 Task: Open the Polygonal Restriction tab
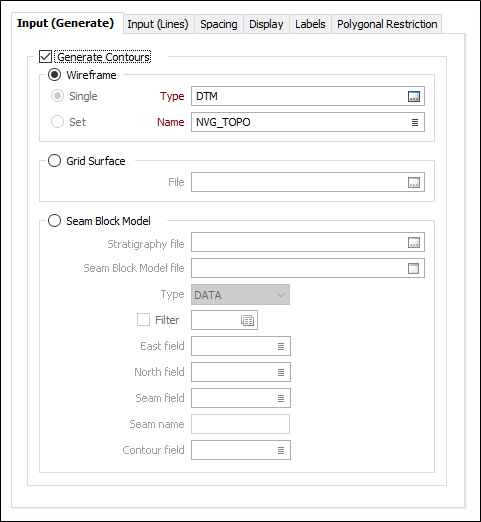pyautogui.click(x=387, y=24)
